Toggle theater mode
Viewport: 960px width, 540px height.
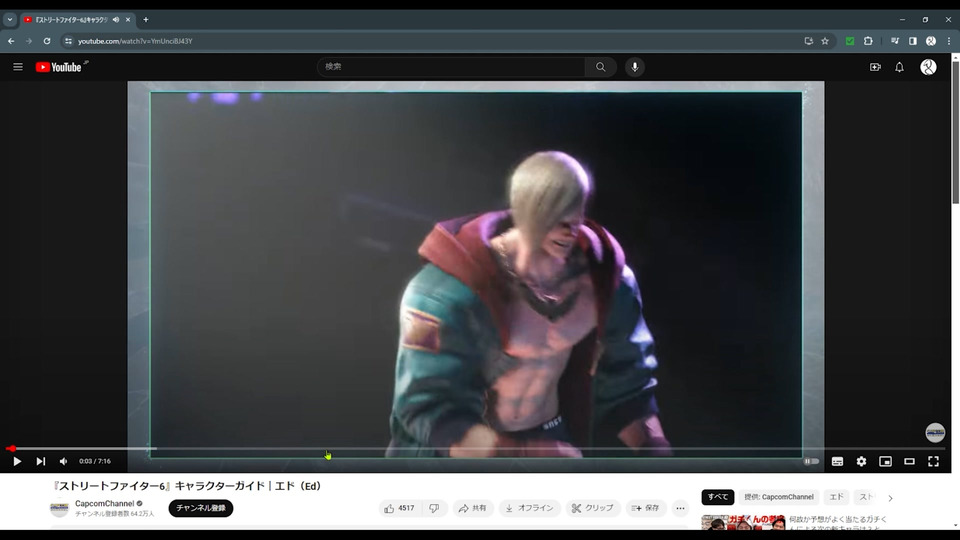tap(909, 461)
